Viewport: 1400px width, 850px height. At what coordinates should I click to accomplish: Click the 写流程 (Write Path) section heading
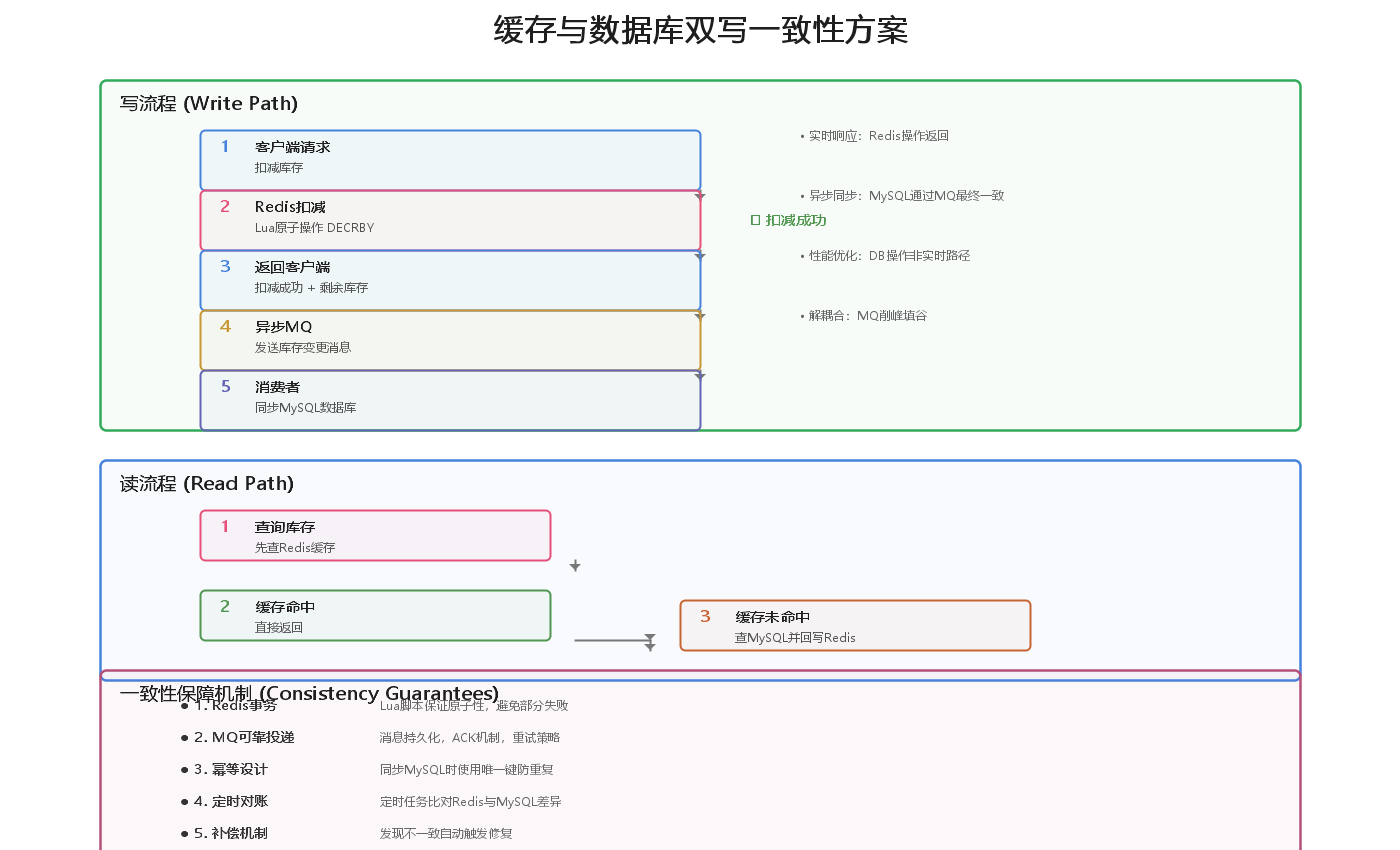click(209, 104)
